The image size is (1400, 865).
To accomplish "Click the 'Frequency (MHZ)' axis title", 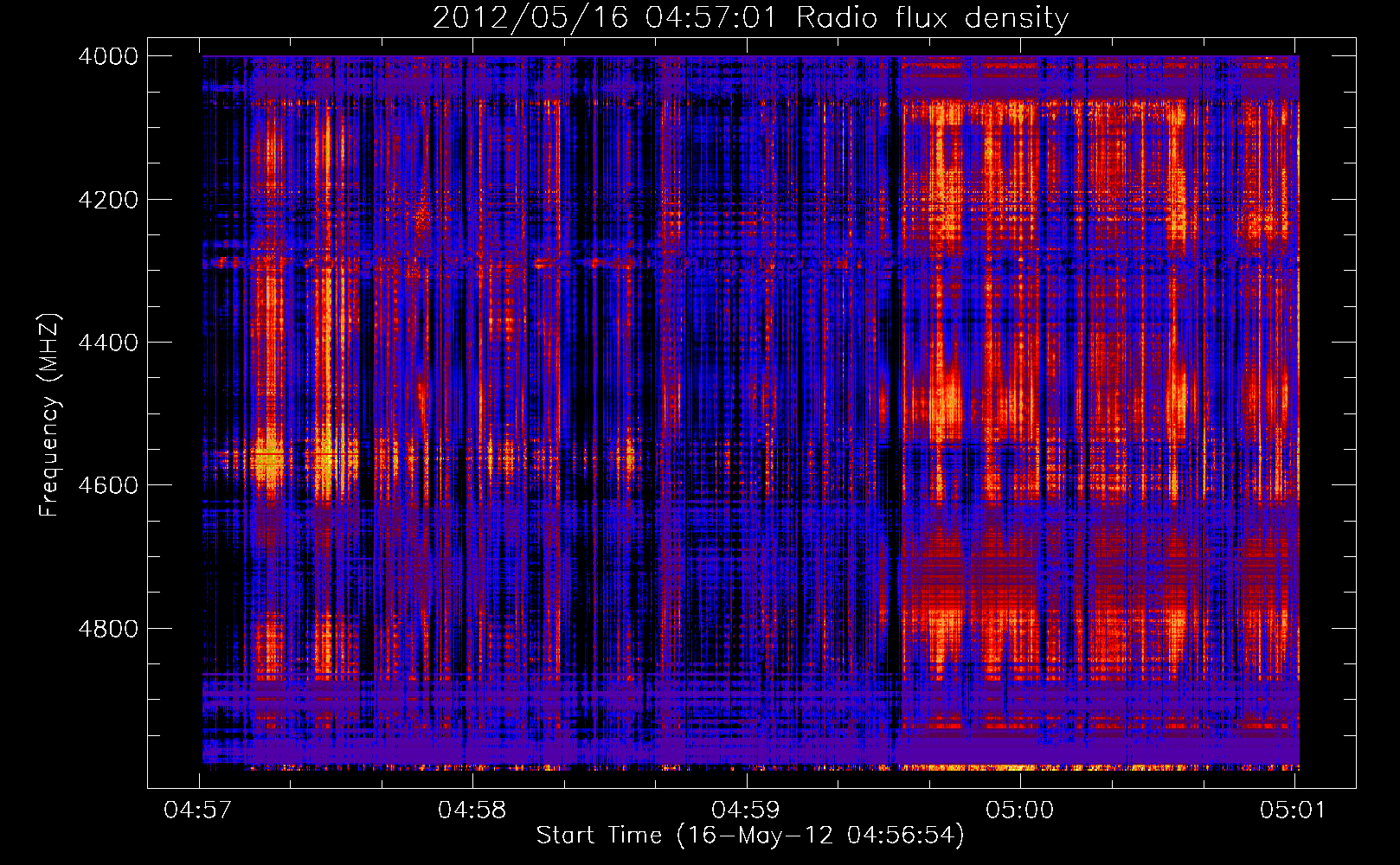I will [x=50, y=415].
